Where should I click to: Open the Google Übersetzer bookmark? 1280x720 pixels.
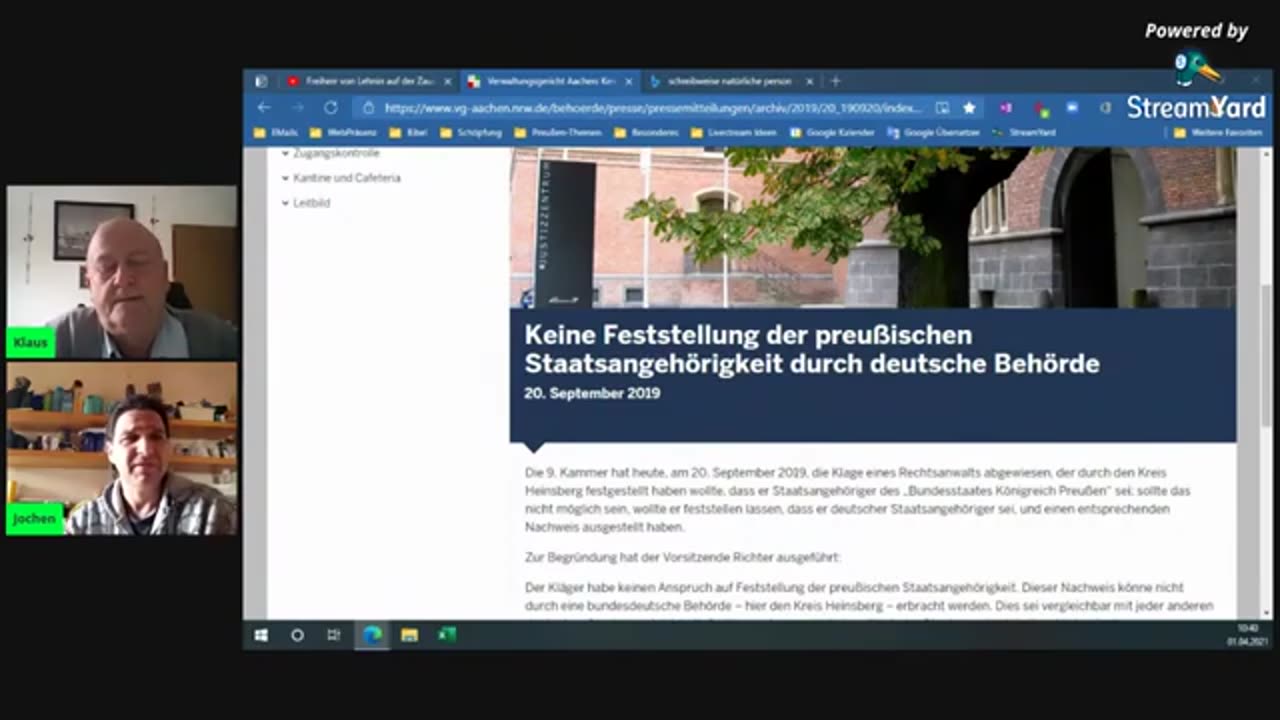(x=934, y=132)
